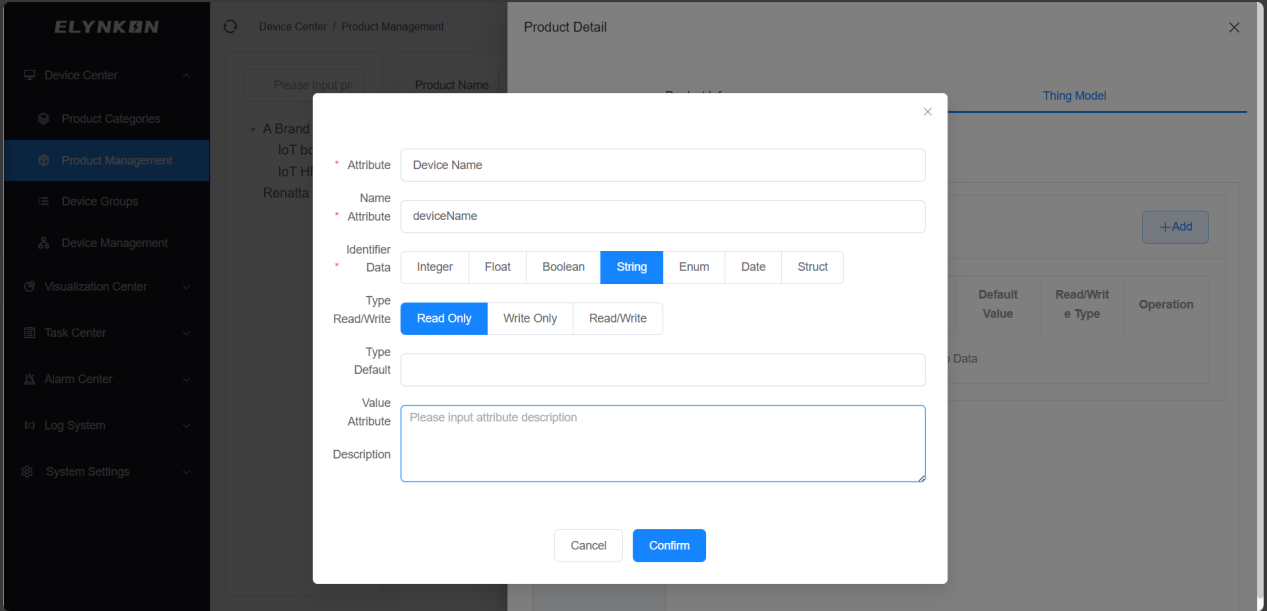Switch to the Thing Model tab

[x=1074, y=96]
